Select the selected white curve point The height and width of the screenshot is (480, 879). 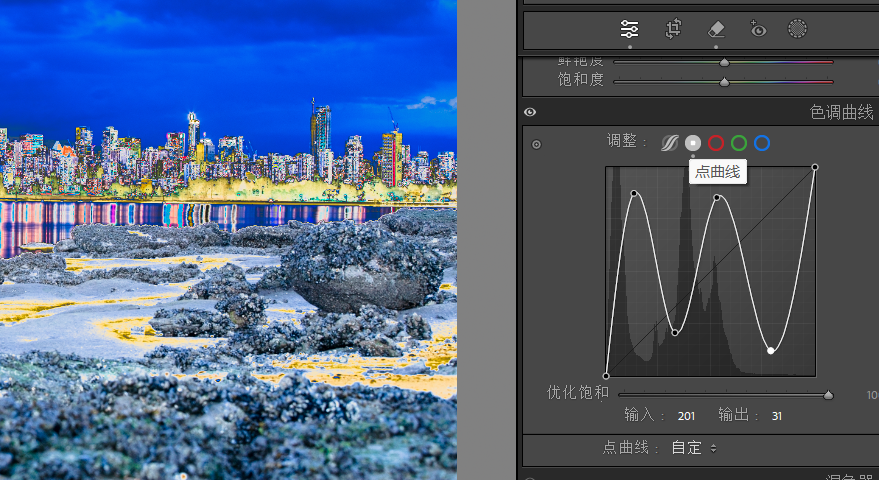[x=771, y=350]
